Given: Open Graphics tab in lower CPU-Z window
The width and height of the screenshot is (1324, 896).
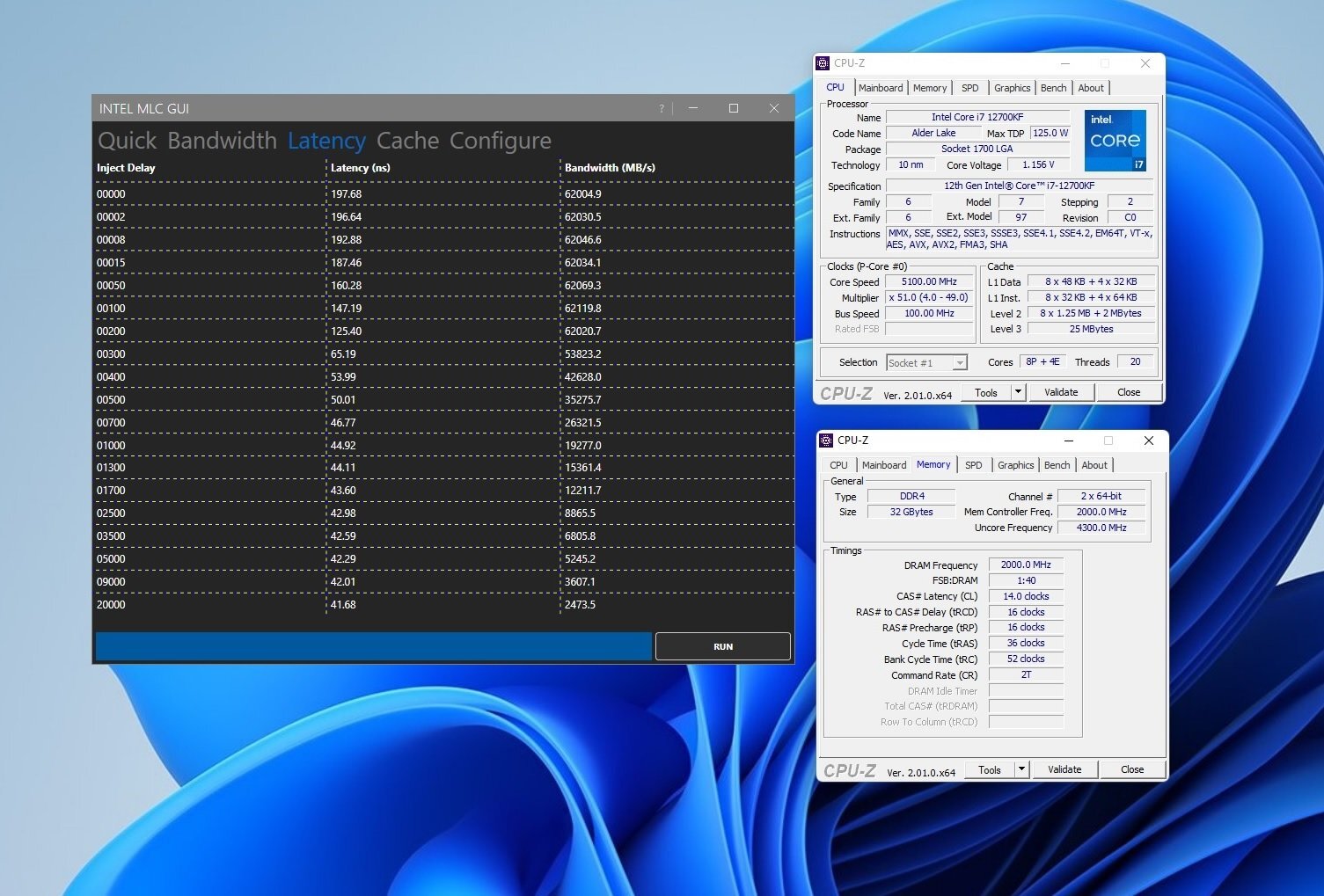Looking at the screenshot, I should tap(1016, 465).
